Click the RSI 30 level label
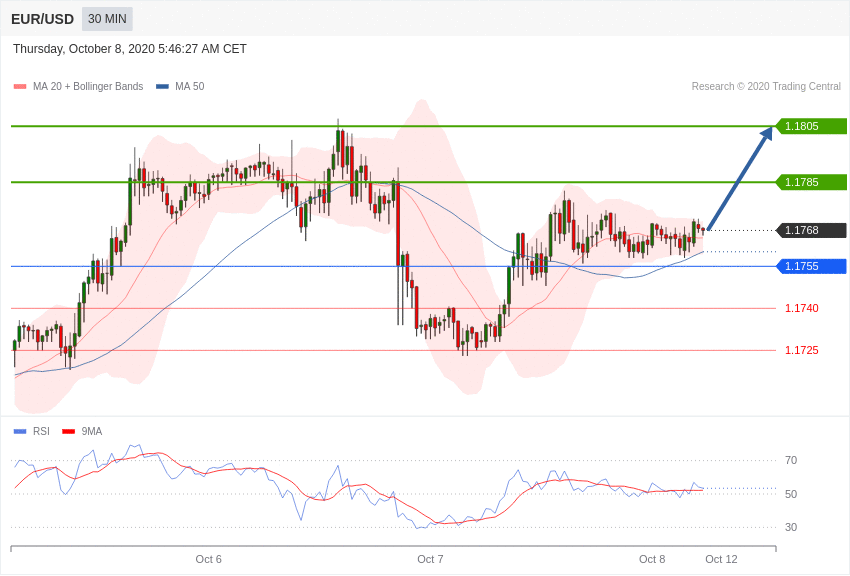Image resolution: width=850 pixels, height=576 pixels. pyautogui.click(x=791, y=527)
